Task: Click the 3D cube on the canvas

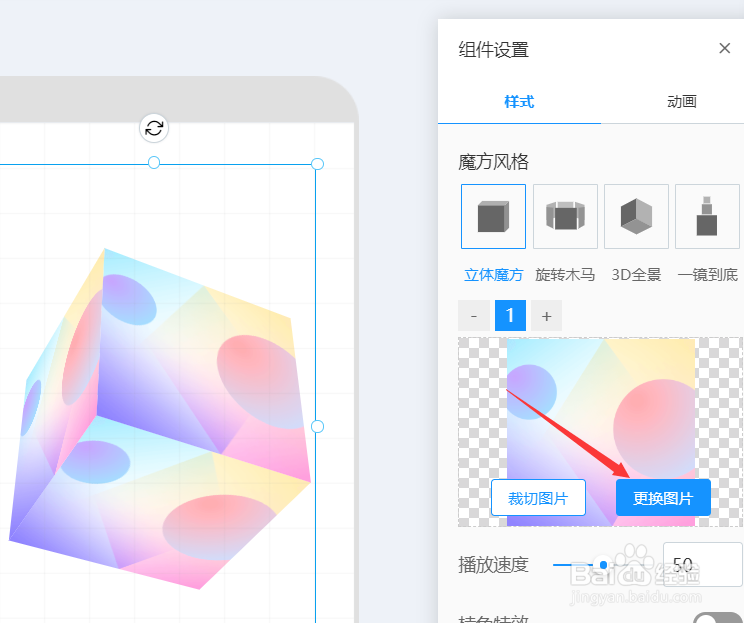Action: point(161,420)
